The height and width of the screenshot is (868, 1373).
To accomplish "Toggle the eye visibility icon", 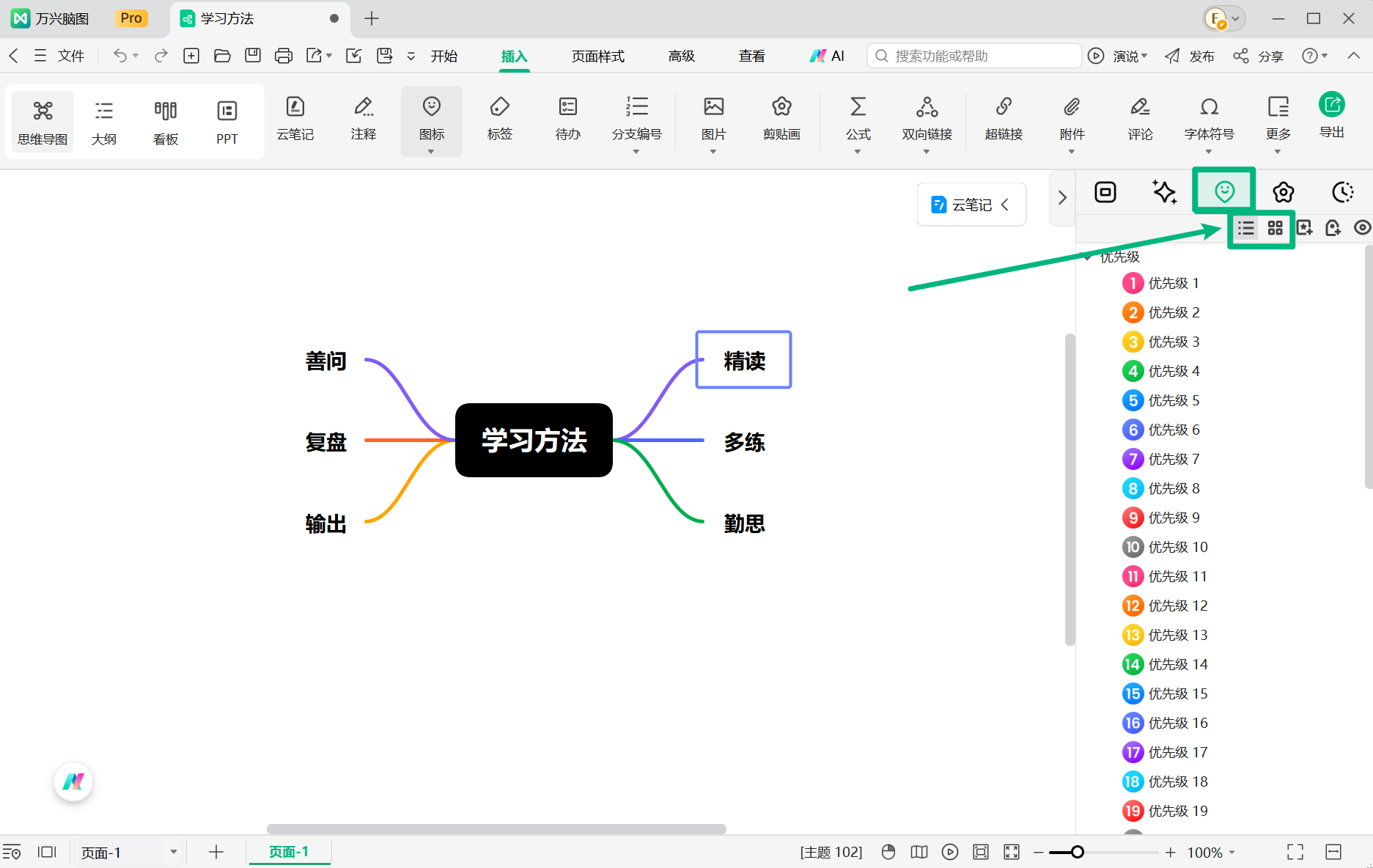I will click(x=1362, y=228).
